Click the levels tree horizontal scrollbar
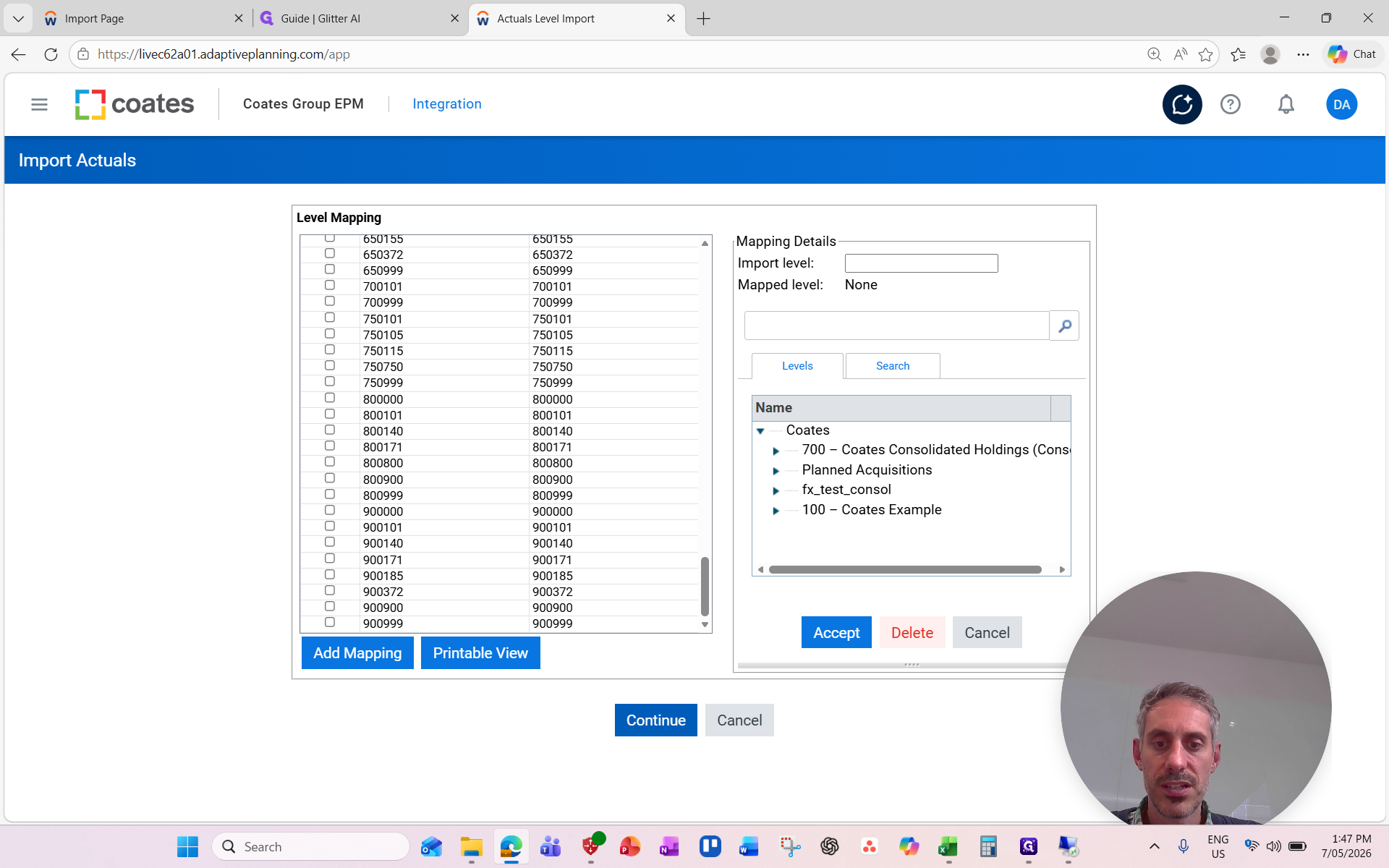The width and height of the screenshot is (1389, 868). [905, 570]
